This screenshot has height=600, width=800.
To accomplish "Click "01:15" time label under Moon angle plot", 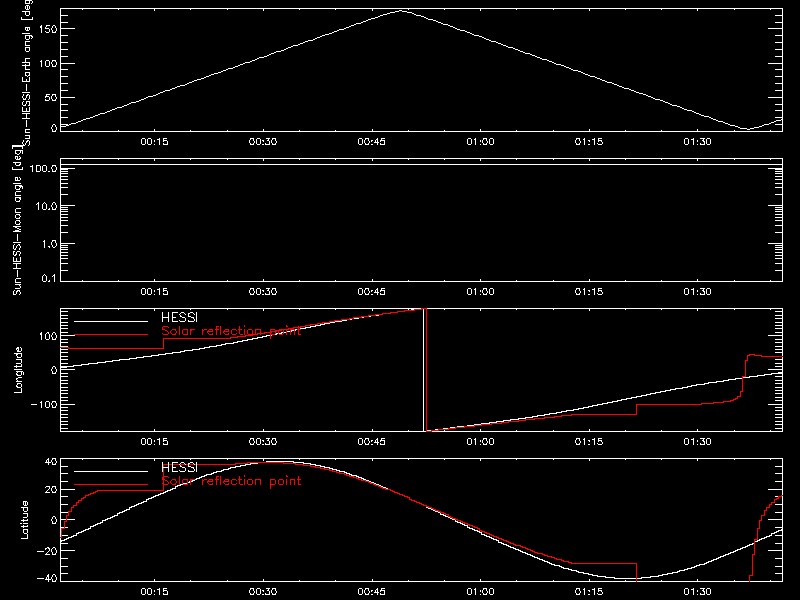I will (x=589, y=292).
